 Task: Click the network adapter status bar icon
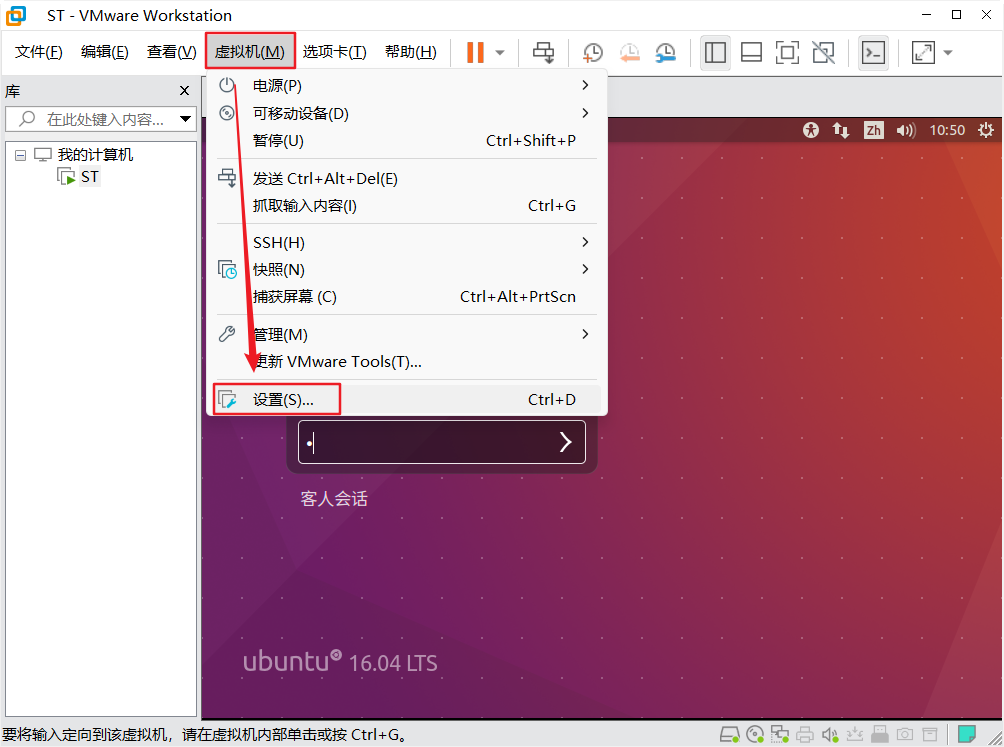point(780,734)
